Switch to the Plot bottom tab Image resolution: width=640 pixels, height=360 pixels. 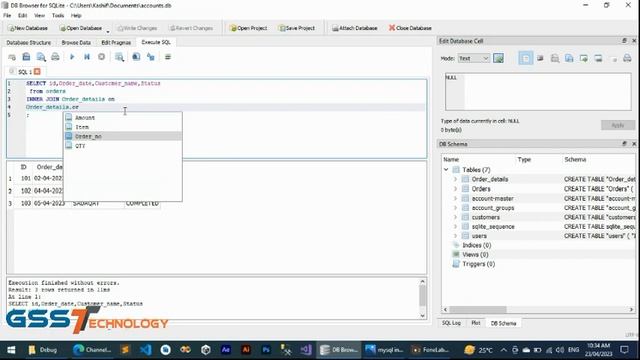click(476, 323)
